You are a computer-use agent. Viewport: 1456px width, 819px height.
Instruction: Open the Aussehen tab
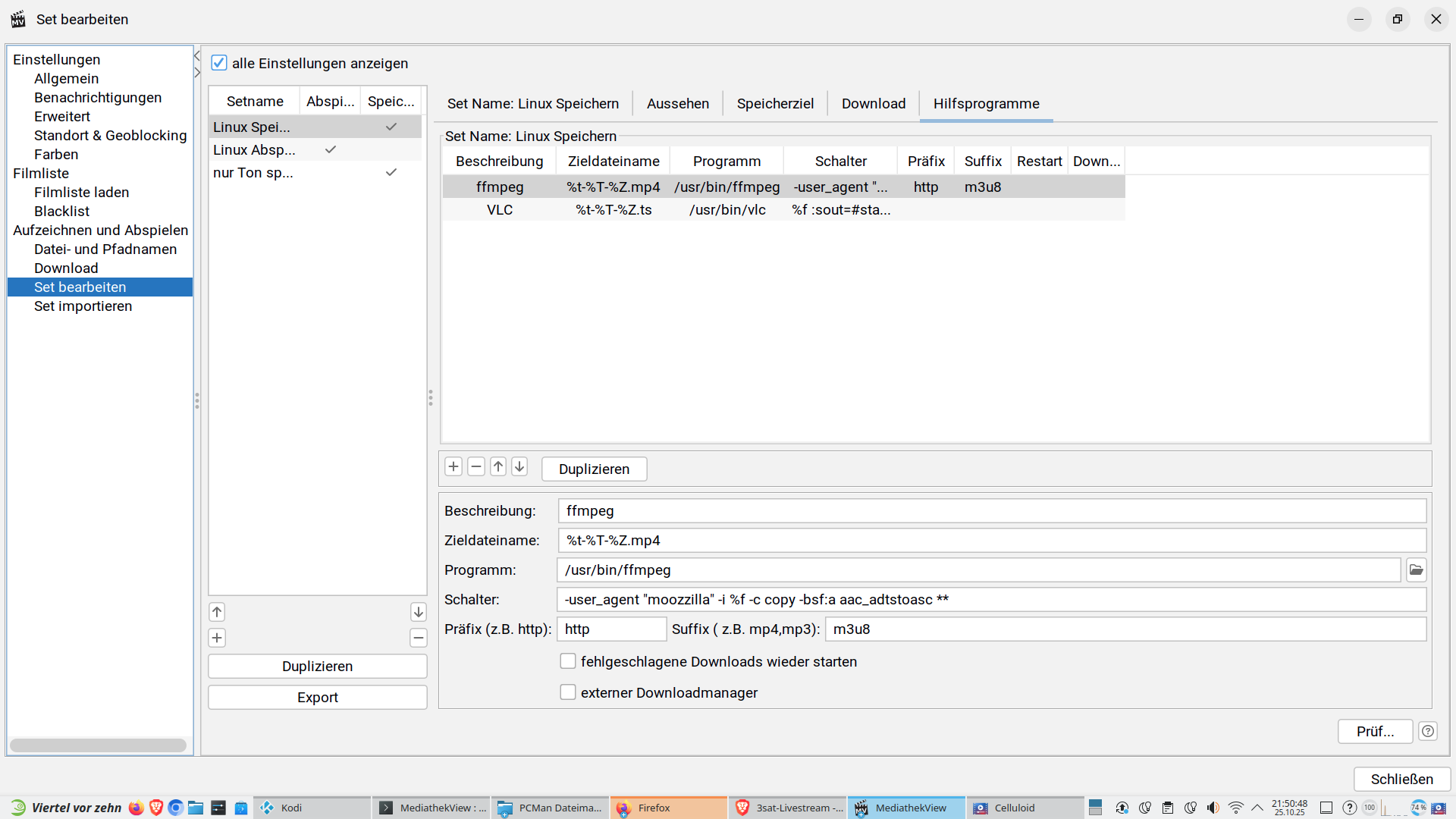pos(678,104)
